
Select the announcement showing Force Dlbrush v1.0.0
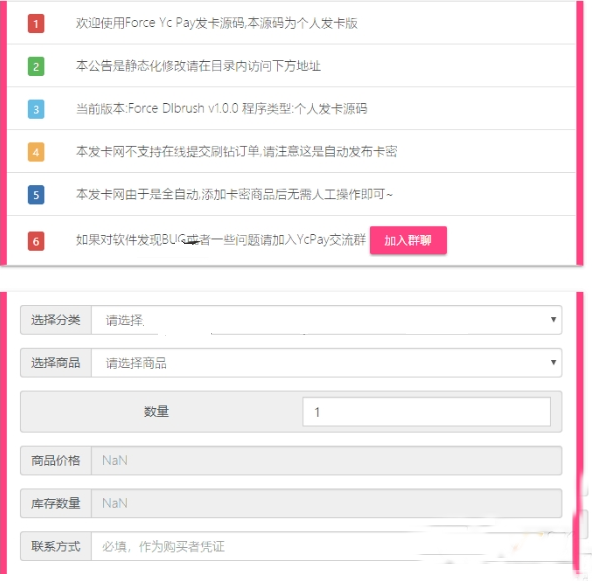point(222,109)
